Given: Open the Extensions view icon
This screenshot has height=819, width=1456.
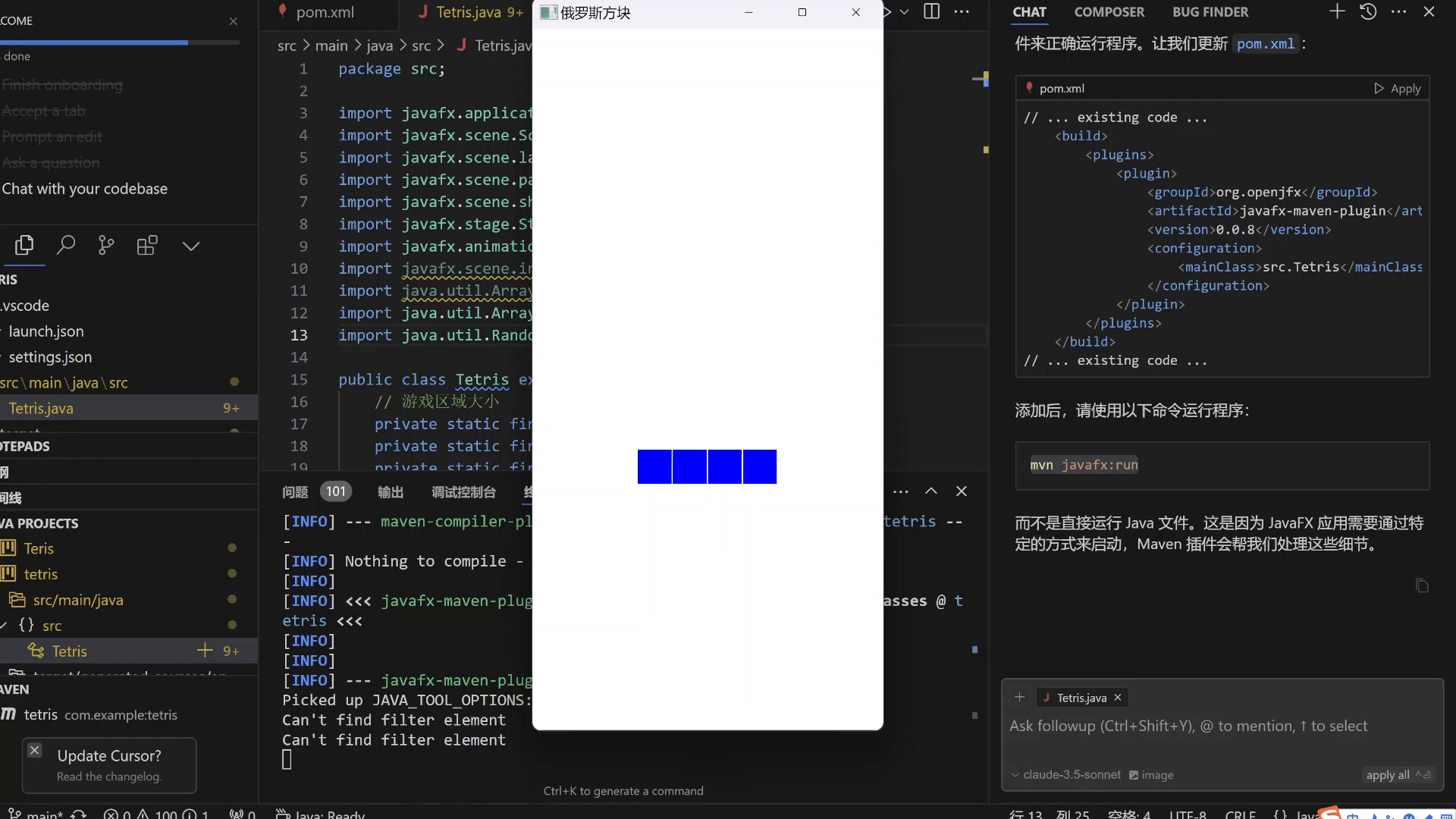Looking at the screenshot, I should pyautogui.click(x=146, y=246).
